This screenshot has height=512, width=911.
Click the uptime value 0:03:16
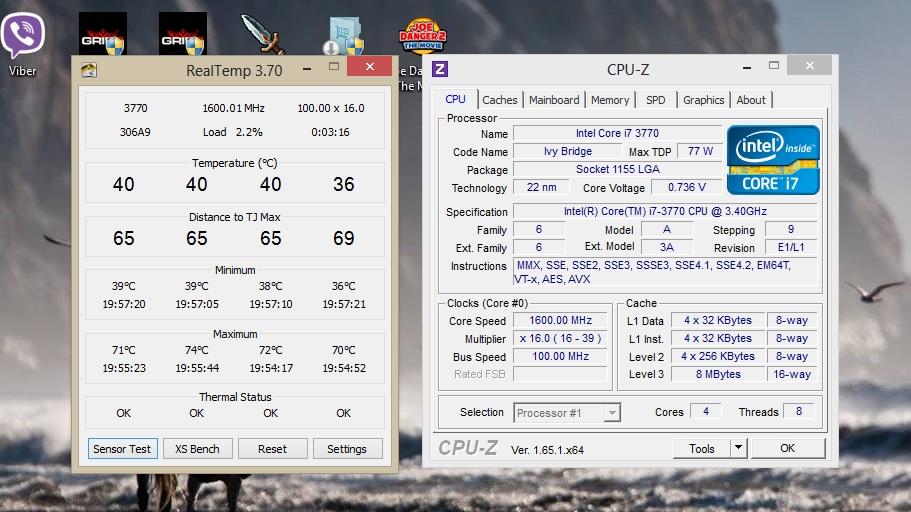click(330, 132)
